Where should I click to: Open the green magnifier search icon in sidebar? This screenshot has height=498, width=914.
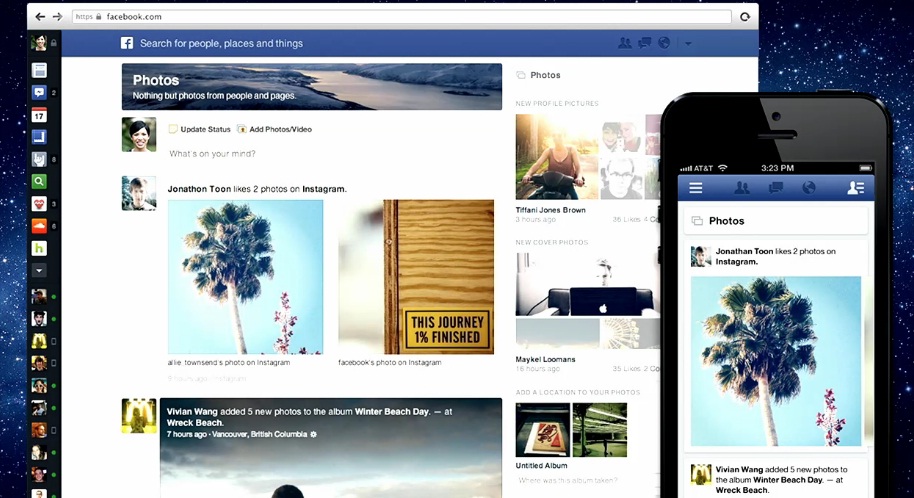39,181
